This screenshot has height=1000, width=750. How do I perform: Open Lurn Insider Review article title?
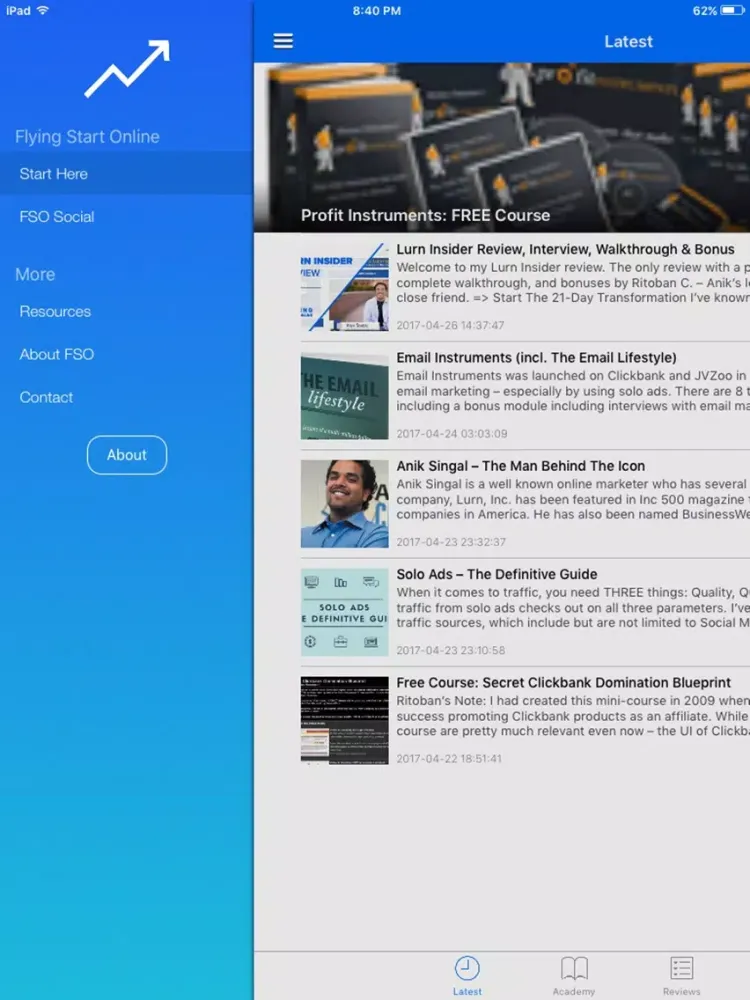[x=565, y=249]
